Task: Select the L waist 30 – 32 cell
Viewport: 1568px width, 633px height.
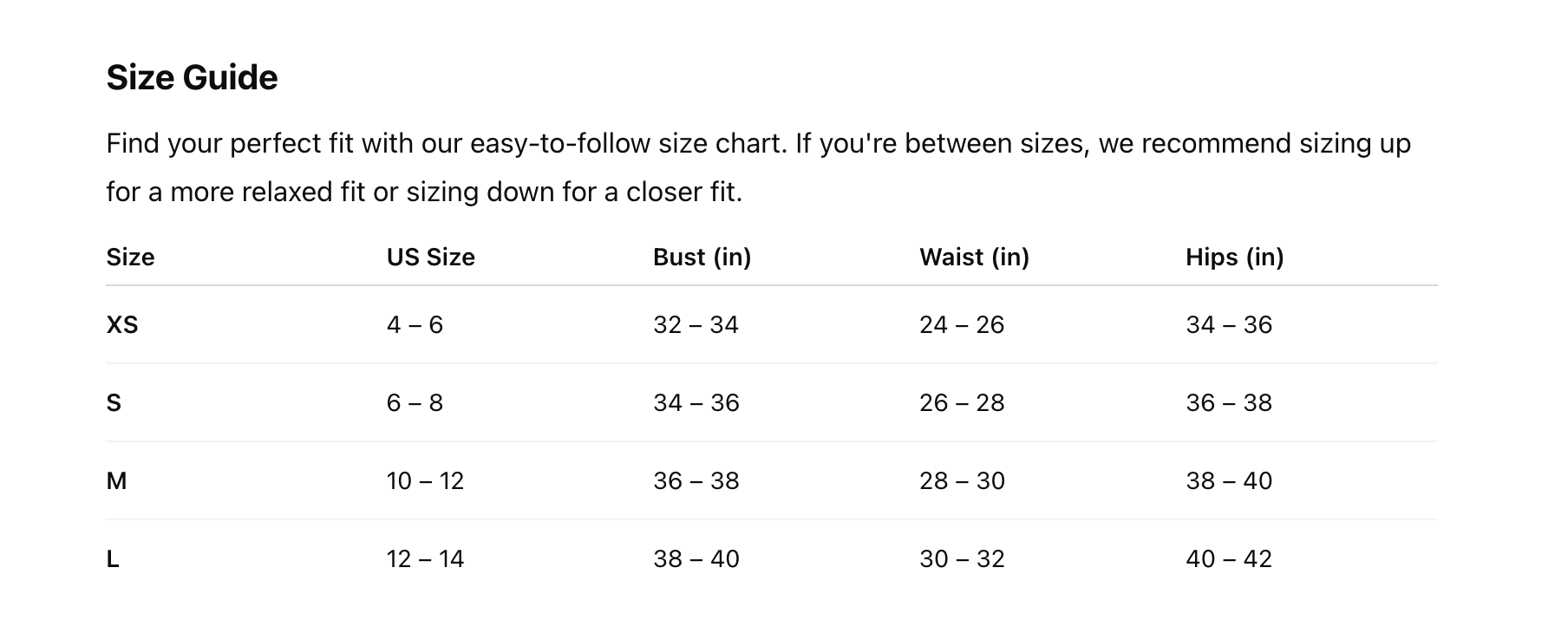Action: pyautogui.click(x=962, y=559)
